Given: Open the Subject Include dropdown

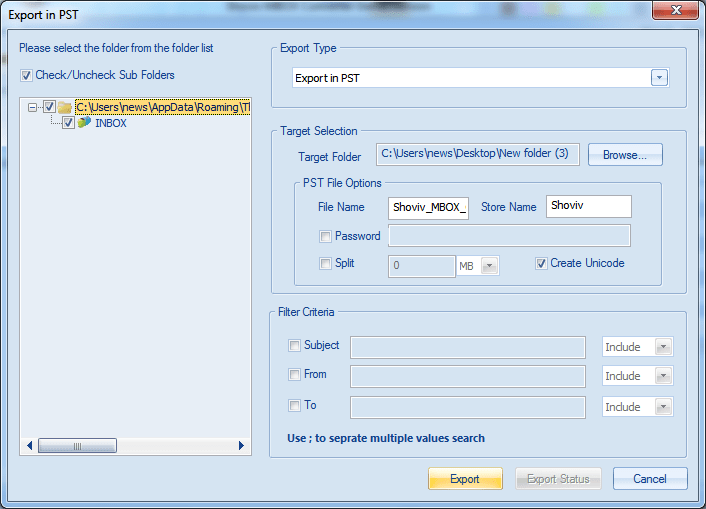Looking at the screenshot, I should (x=662, y=347).
